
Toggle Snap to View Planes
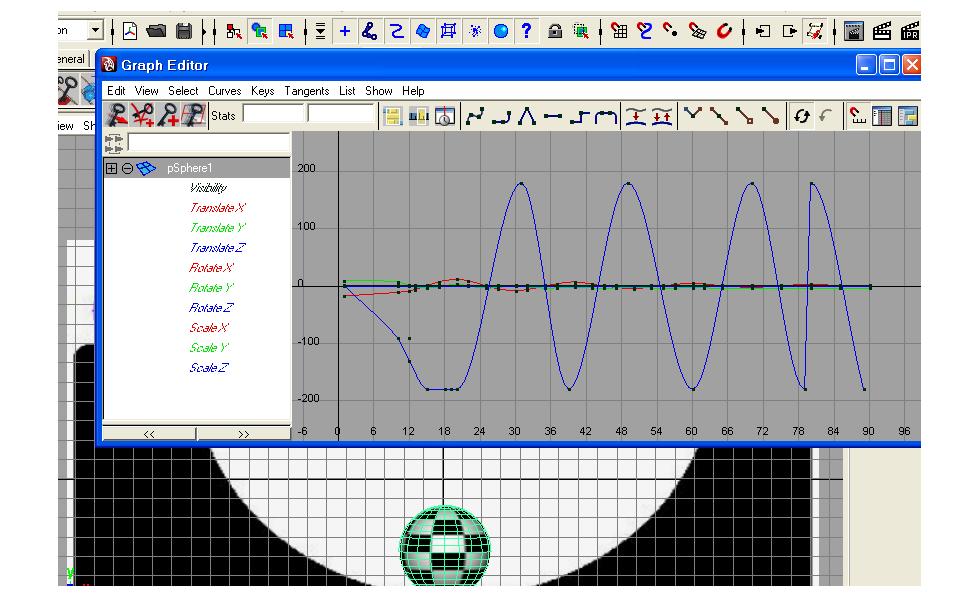pyautogui.click(x=697, y=31)
